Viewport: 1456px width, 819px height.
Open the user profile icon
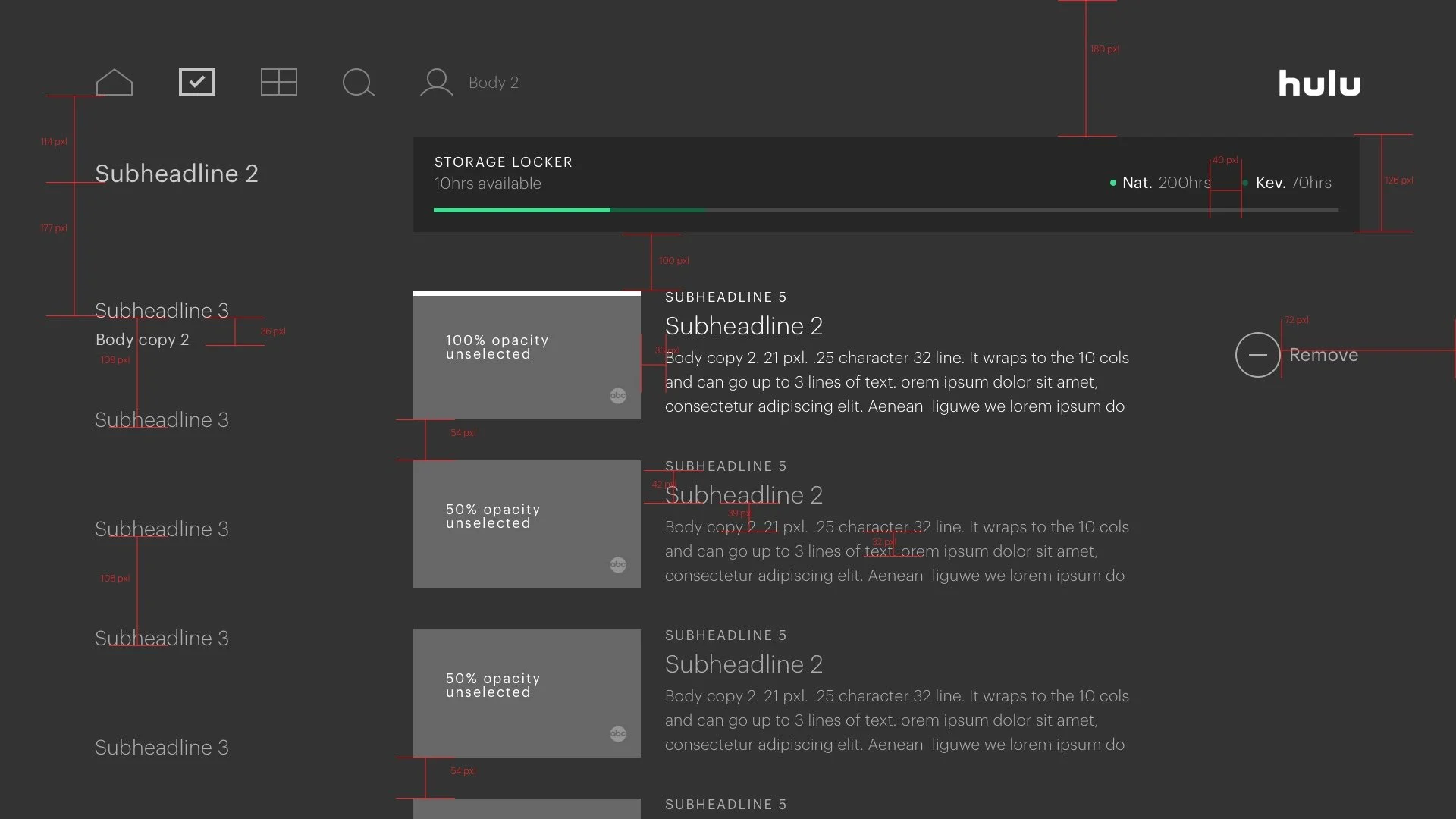tap(437, 83)
